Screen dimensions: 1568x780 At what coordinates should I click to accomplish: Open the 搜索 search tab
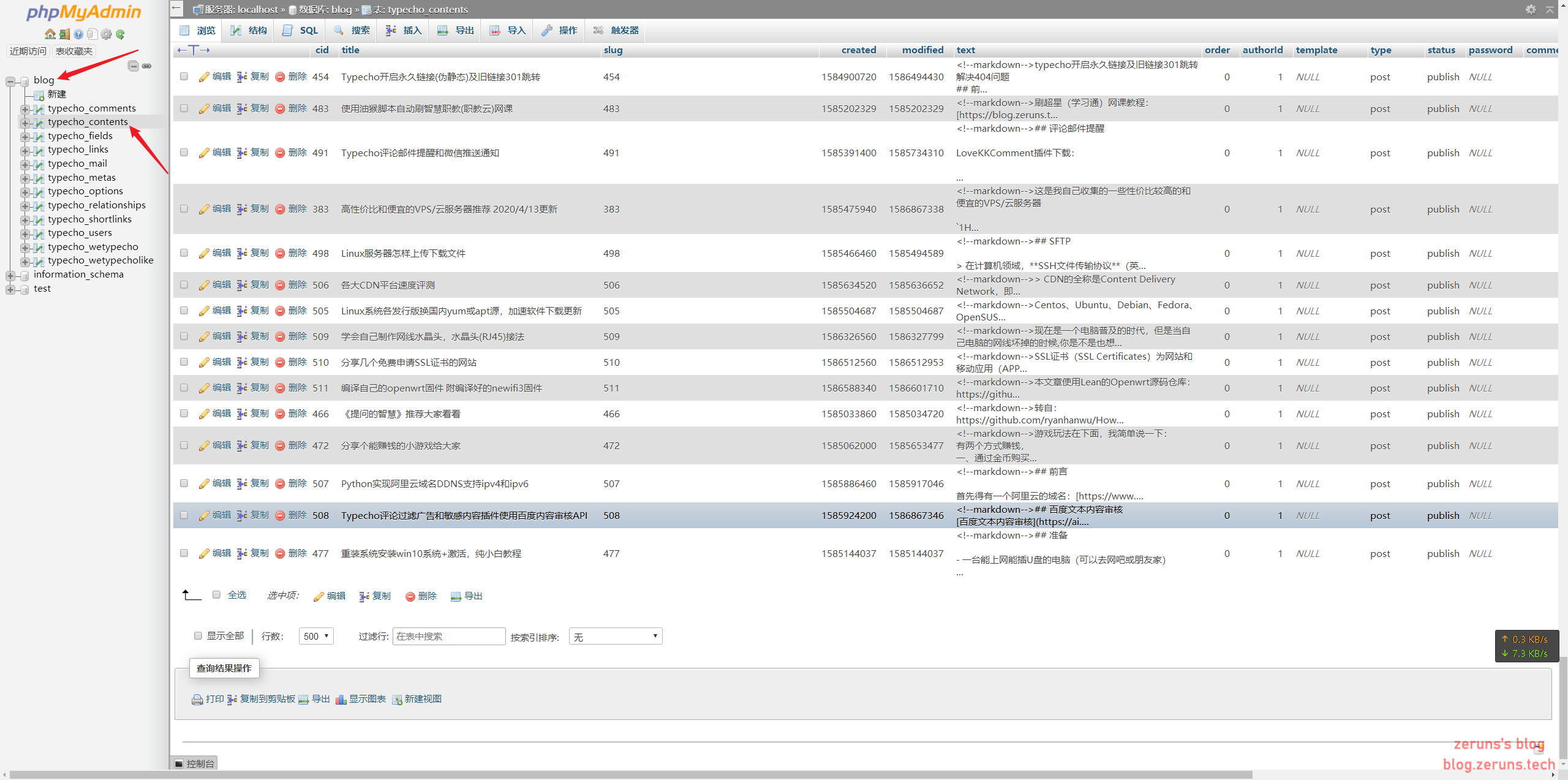352,31
